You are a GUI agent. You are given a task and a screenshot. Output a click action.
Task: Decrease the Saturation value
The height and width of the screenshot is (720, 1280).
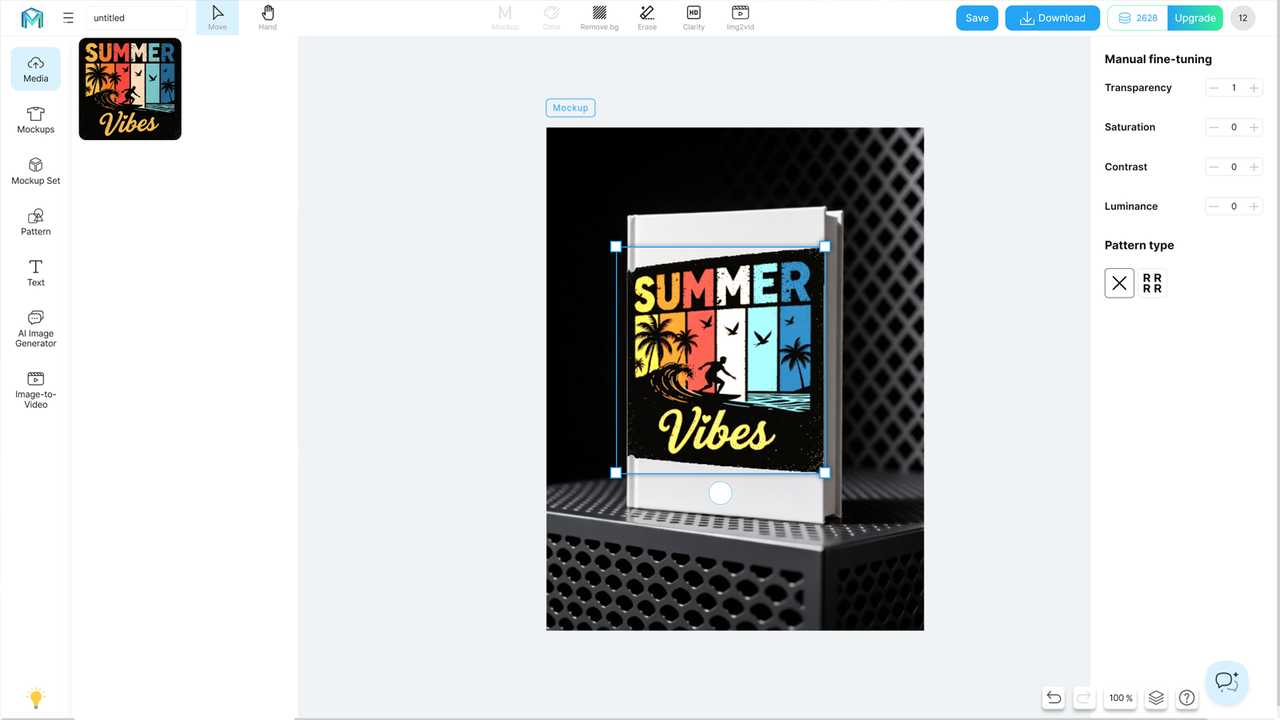[1214, 127]
